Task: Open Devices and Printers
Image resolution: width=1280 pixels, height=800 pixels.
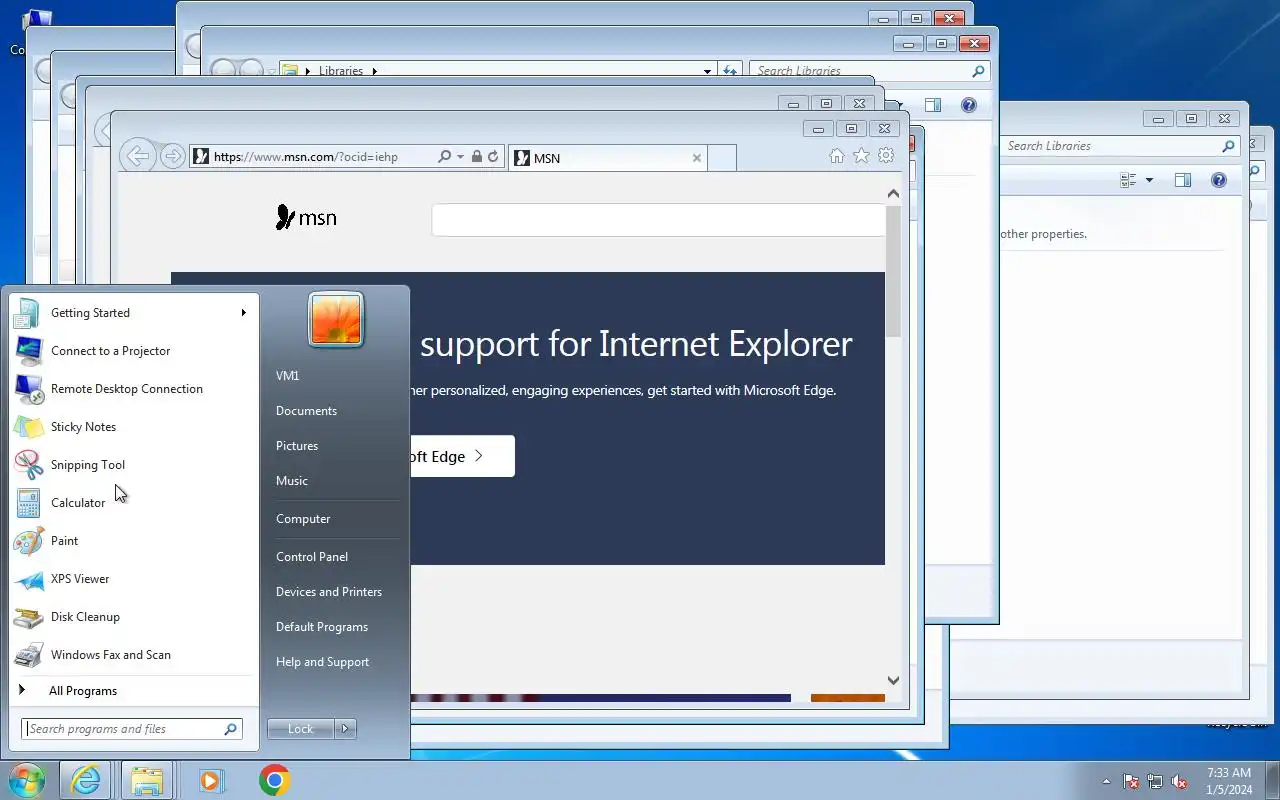Action: click(x=329, y=592)
